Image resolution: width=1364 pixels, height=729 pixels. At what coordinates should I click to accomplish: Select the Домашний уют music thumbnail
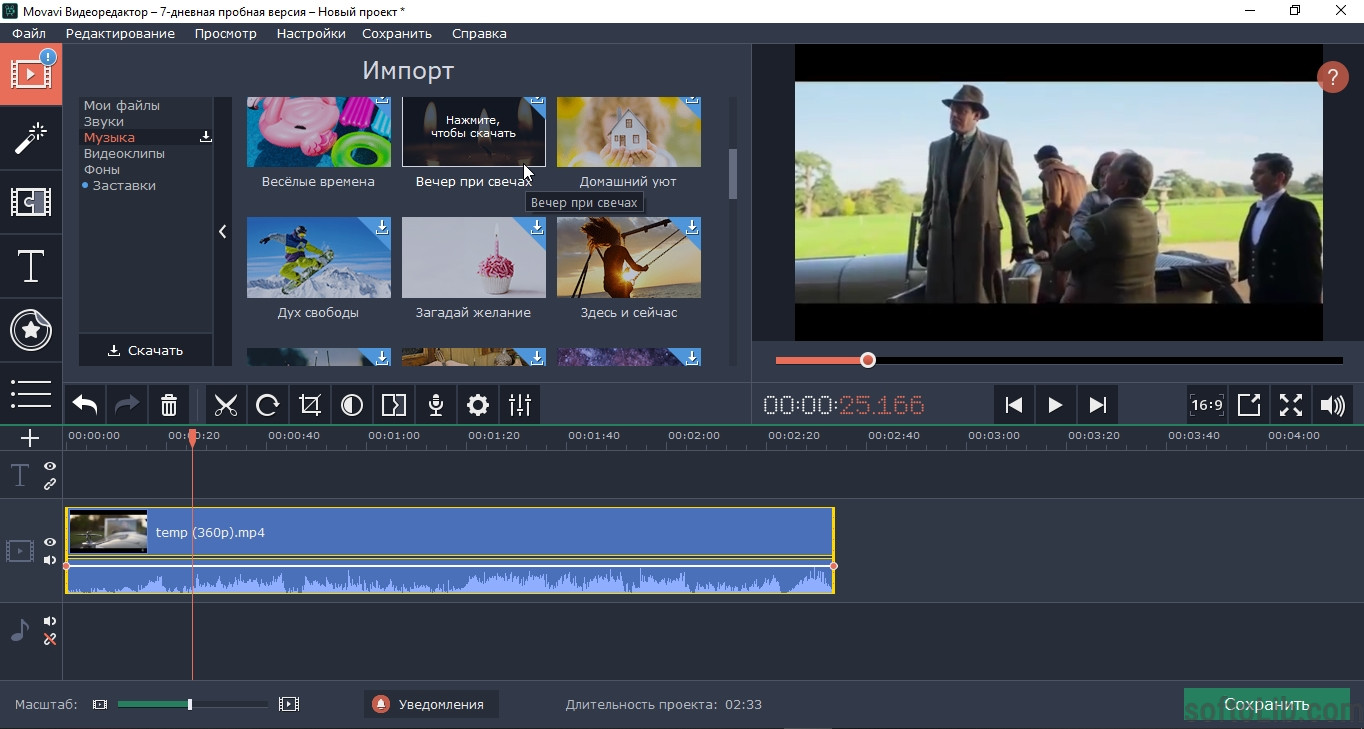[628, 131]
